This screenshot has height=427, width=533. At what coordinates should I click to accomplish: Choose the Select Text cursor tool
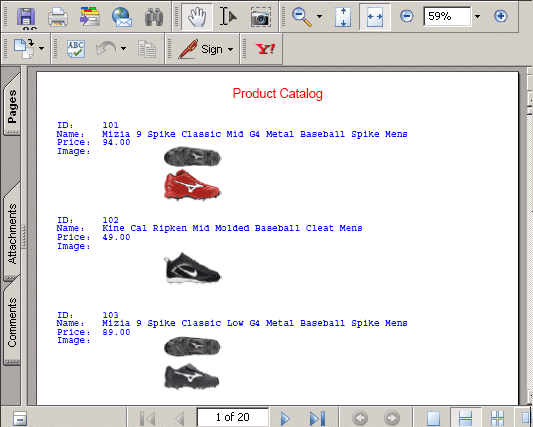[x=228, y=16]
